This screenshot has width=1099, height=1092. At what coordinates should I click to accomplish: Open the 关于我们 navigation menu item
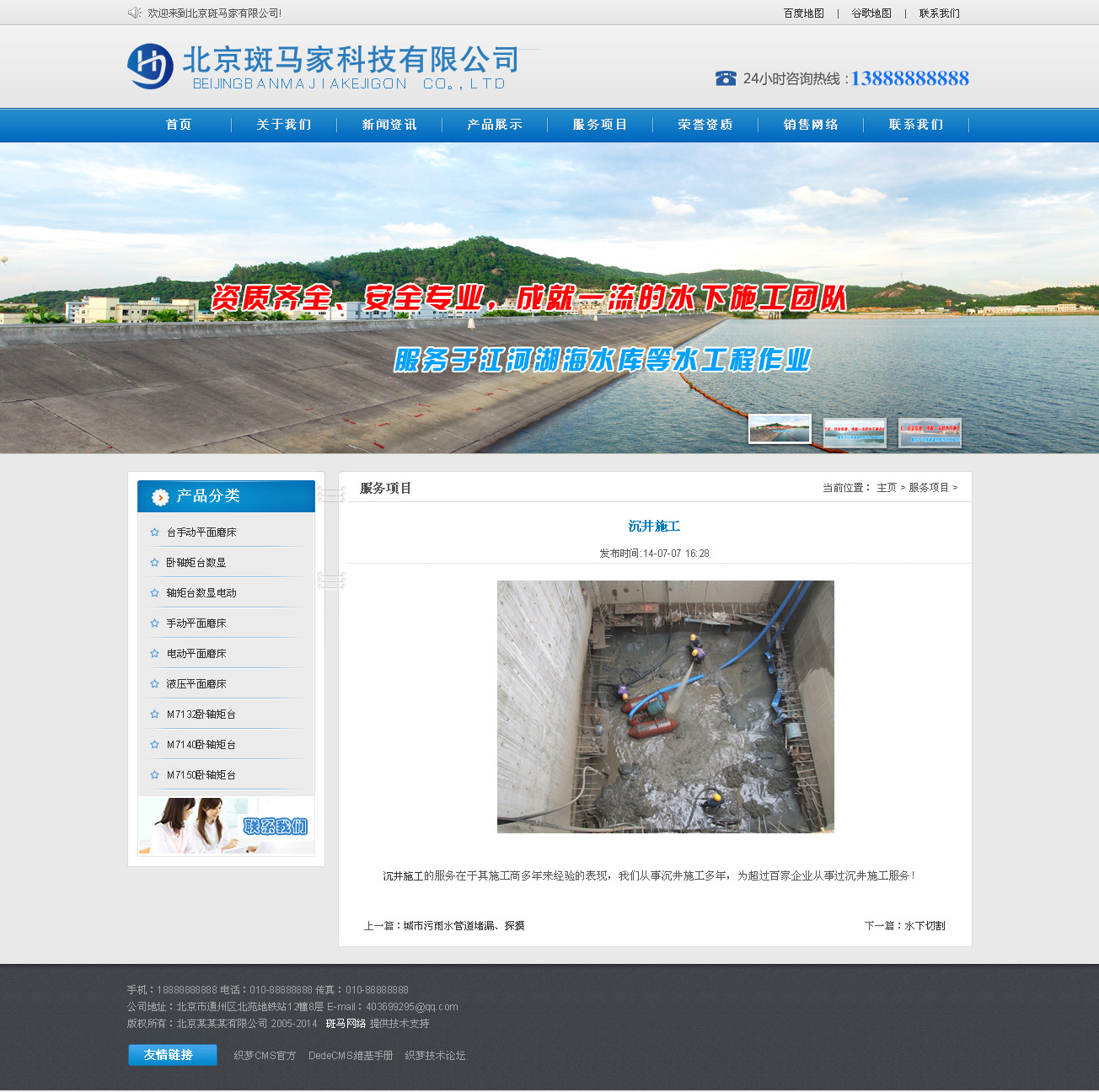point(284,125)
